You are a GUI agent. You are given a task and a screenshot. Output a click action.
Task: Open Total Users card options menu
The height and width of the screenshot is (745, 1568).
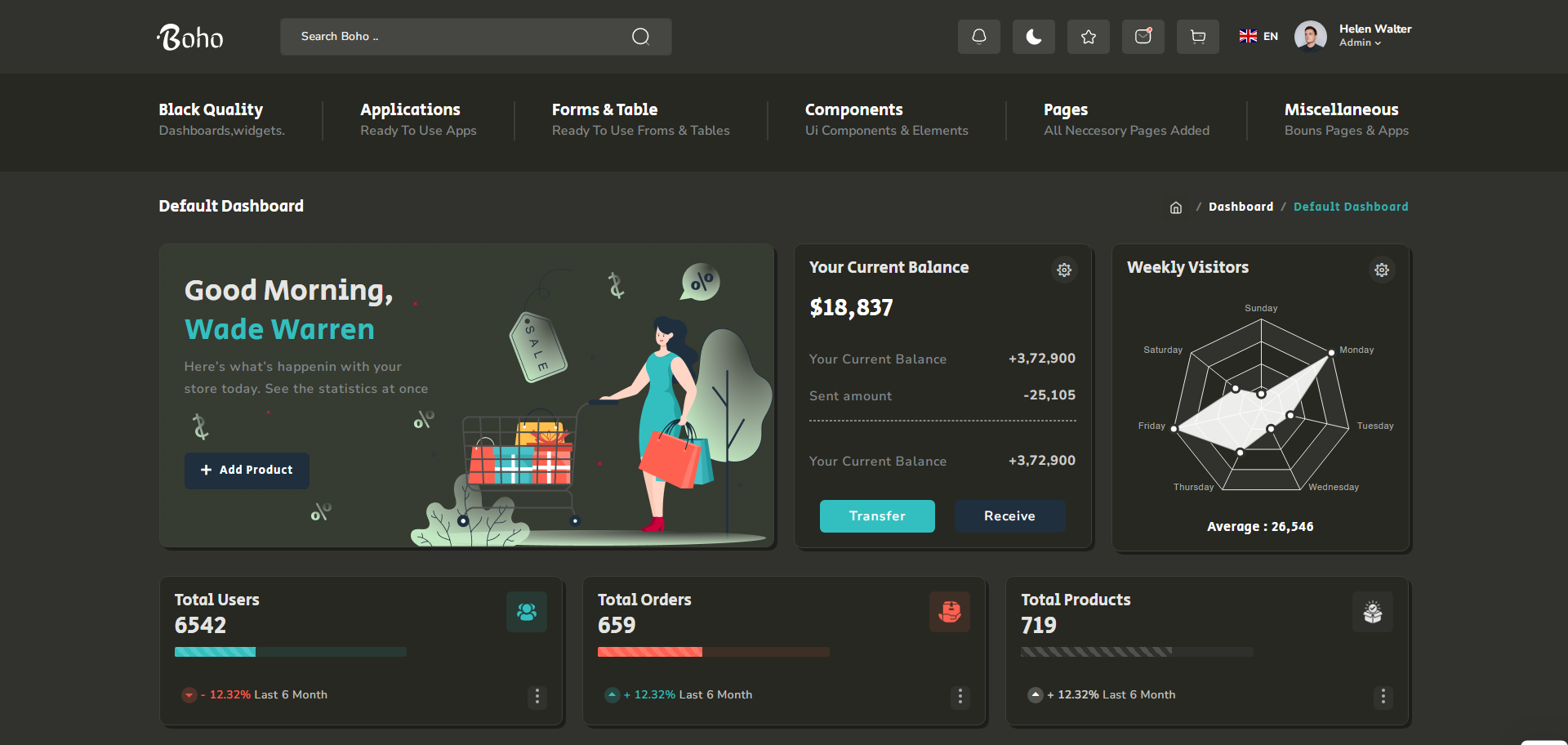point(537,696)
